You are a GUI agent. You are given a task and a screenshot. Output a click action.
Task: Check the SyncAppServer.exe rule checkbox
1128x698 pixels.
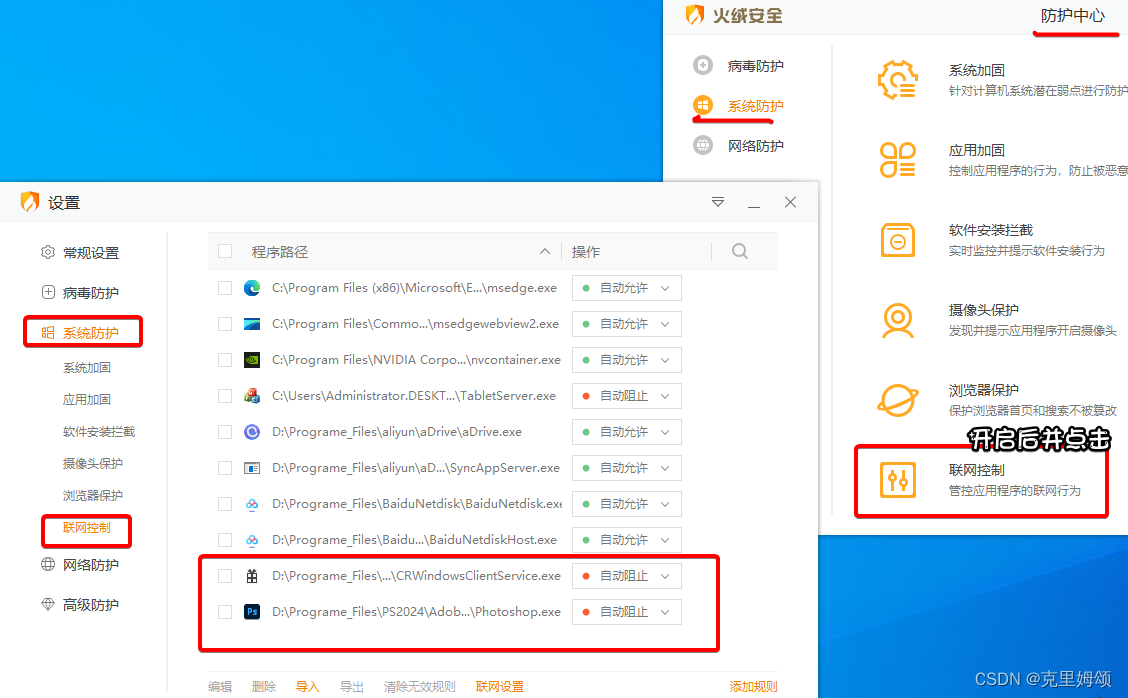[225, 468]
